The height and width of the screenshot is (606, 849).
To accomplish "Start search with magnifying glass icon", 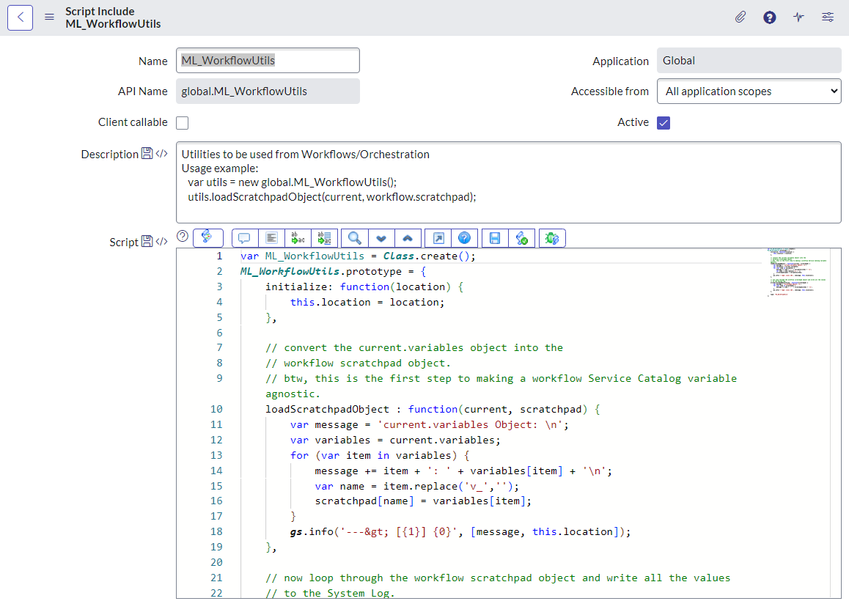I will pos(355,238).
